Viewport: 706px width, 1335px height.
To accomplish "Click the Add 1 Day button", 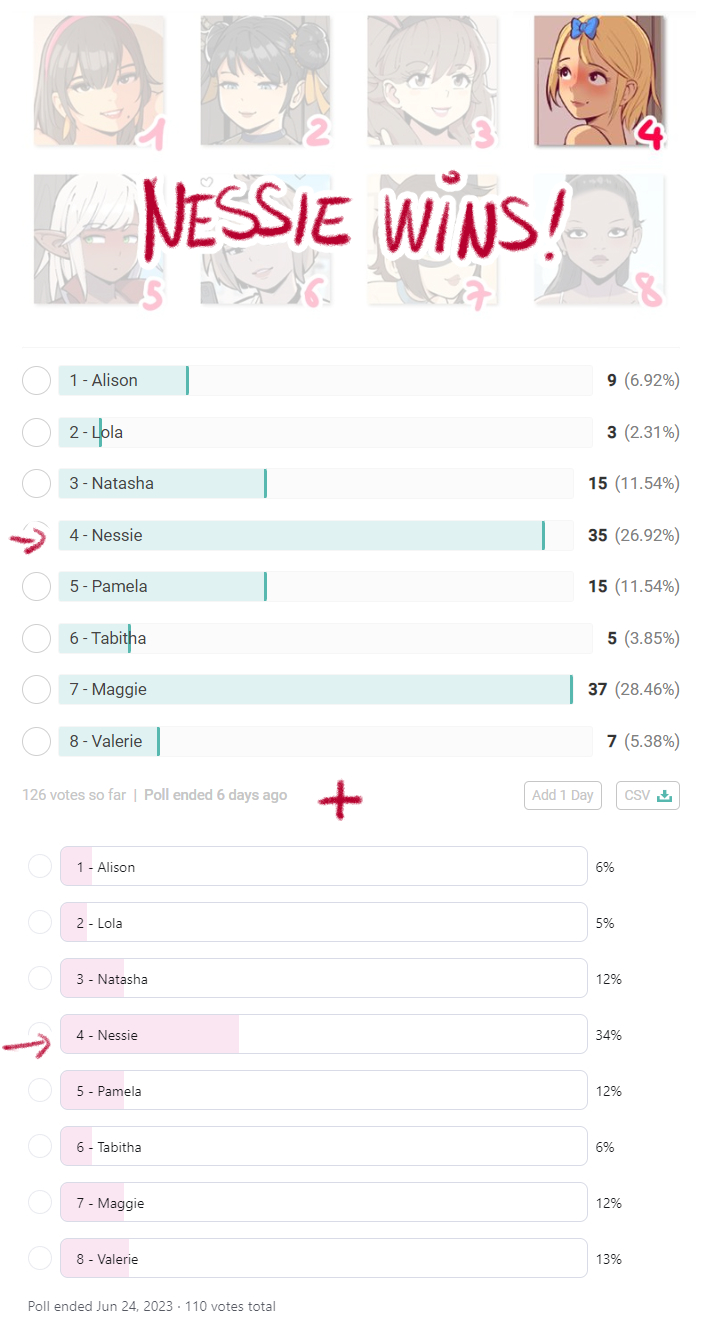I will (x=563, y=795).
